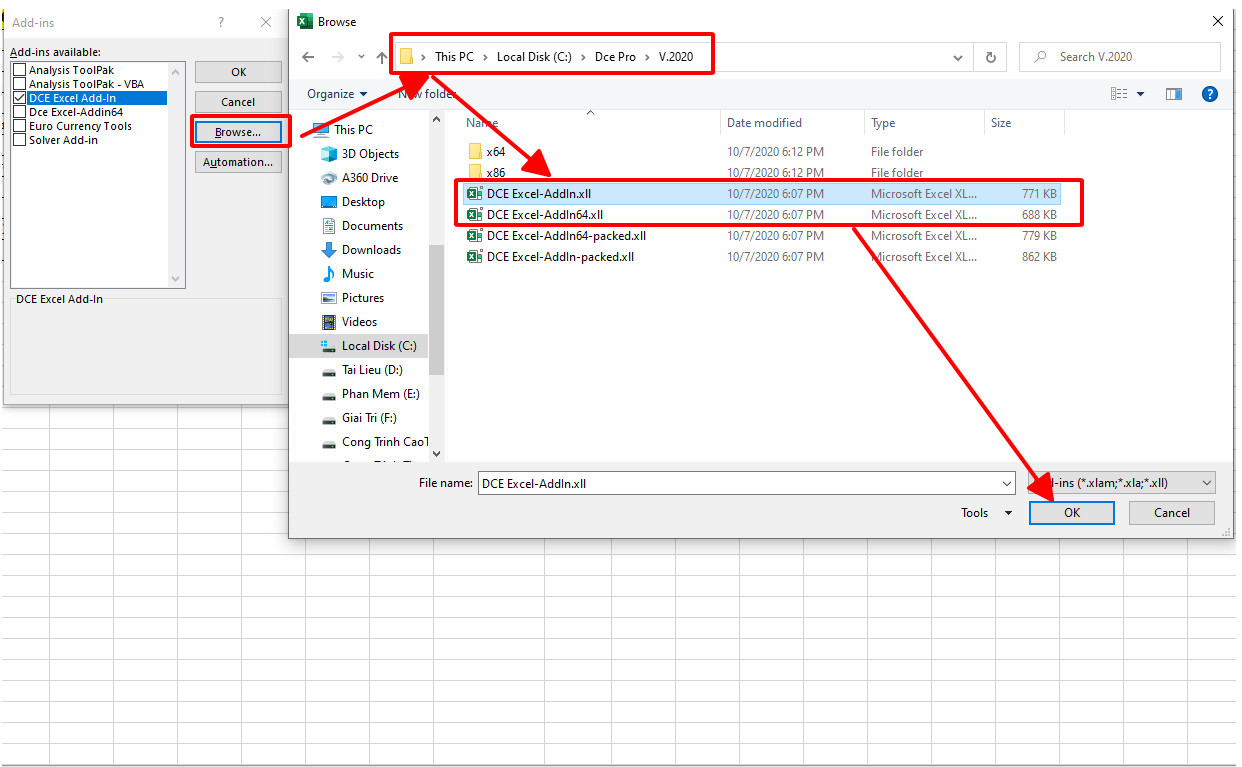Open the Tools dropdown
The height and width of the screenshot is (767, 1242).
pyautogui.click(x=987, y=513)
